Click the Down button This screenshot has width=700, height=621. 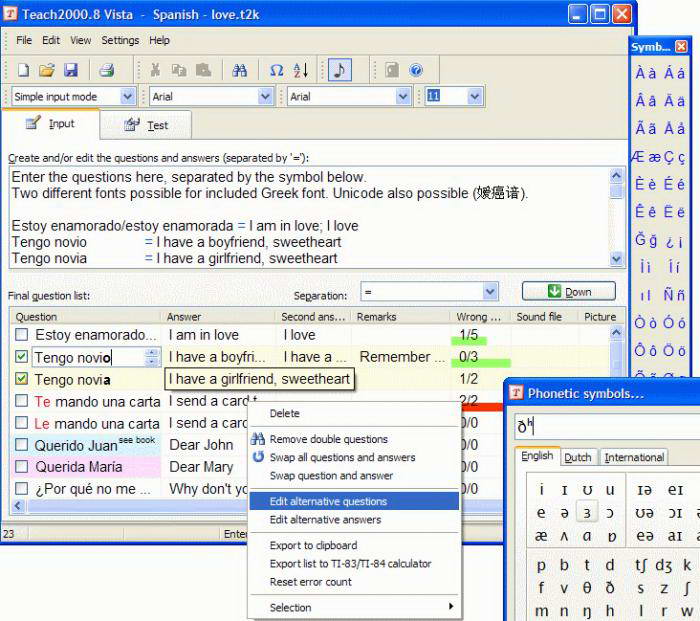pyautogui.click(x=569, y=292)
